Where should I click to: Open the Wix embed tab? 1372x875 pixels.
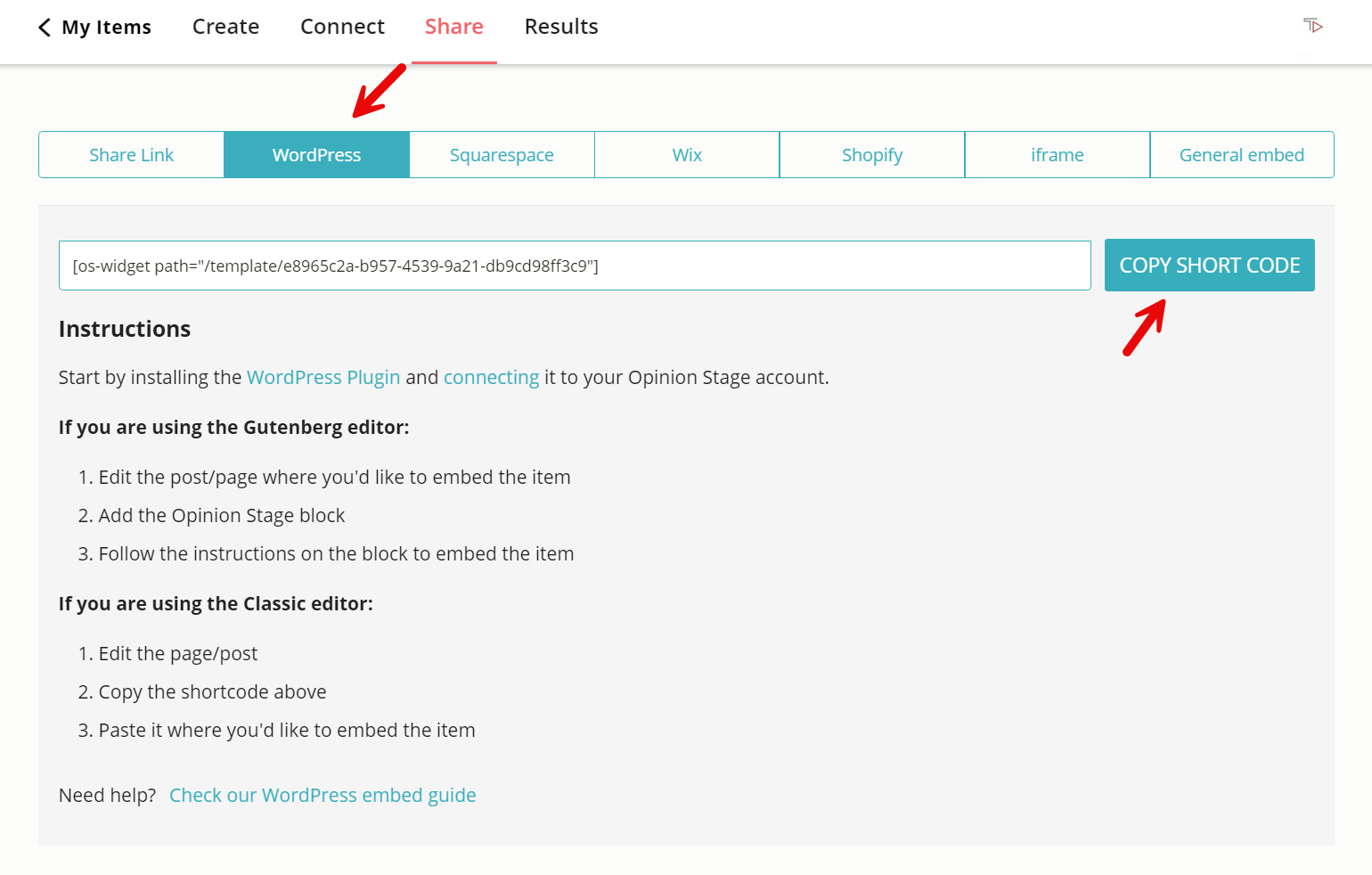pos(687,154)
